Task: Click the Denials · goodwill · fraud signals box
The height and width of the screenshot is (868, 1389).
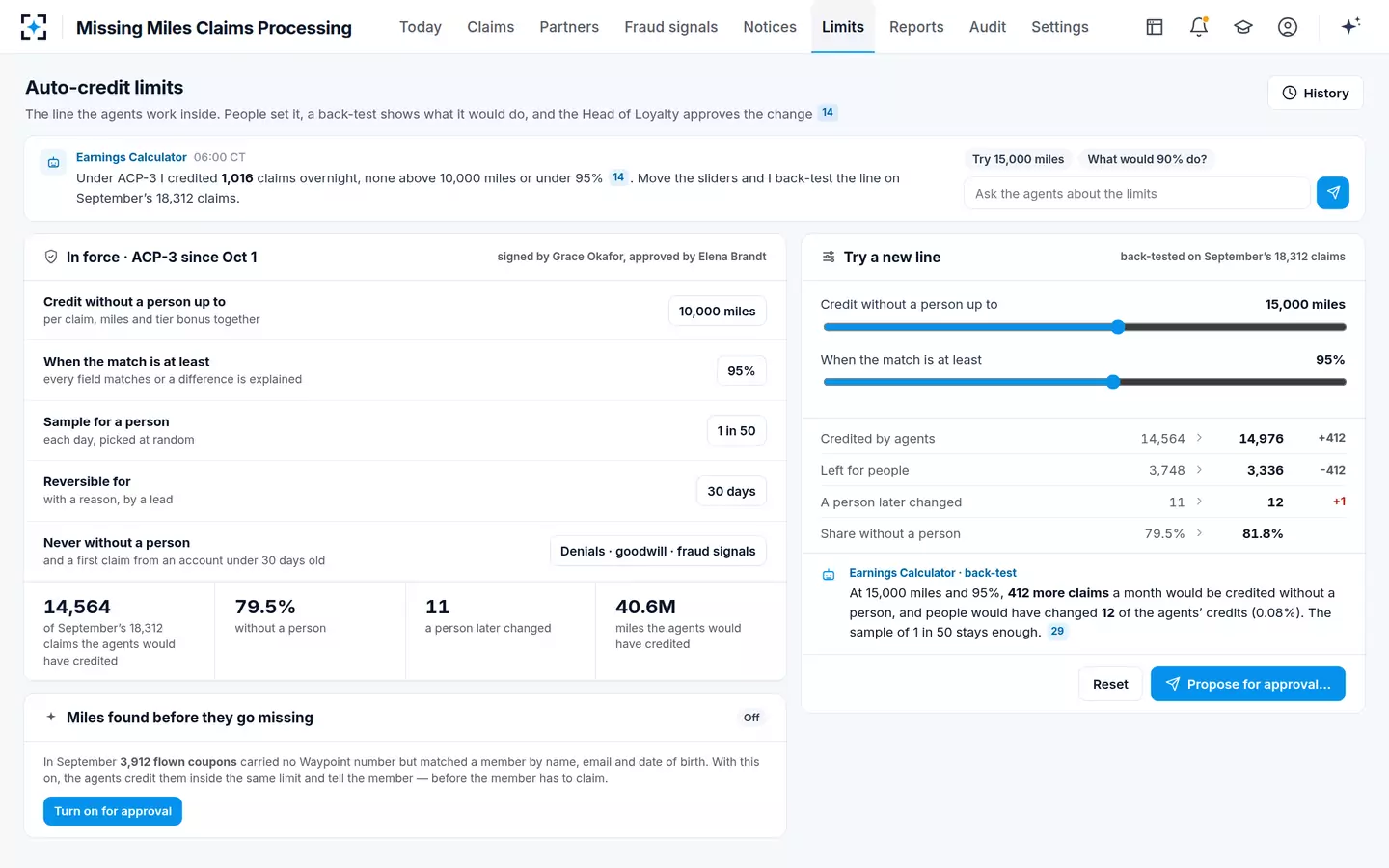Action: [658, 551]
